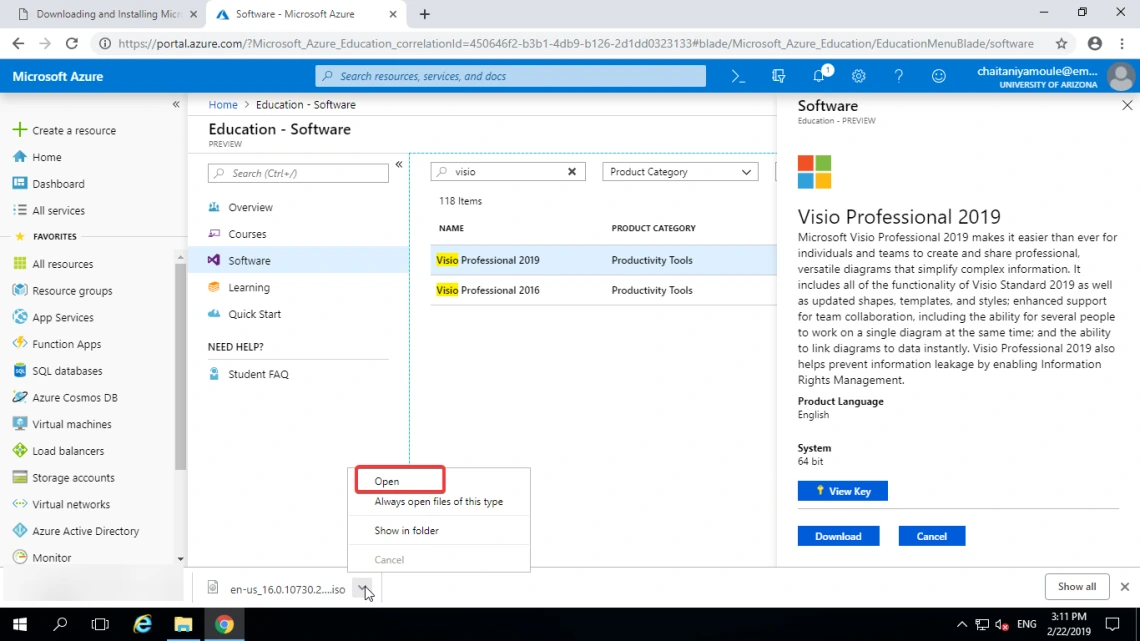Clear the visio search text
Viewport: 1140px width, 641px height.
[571, 172]
